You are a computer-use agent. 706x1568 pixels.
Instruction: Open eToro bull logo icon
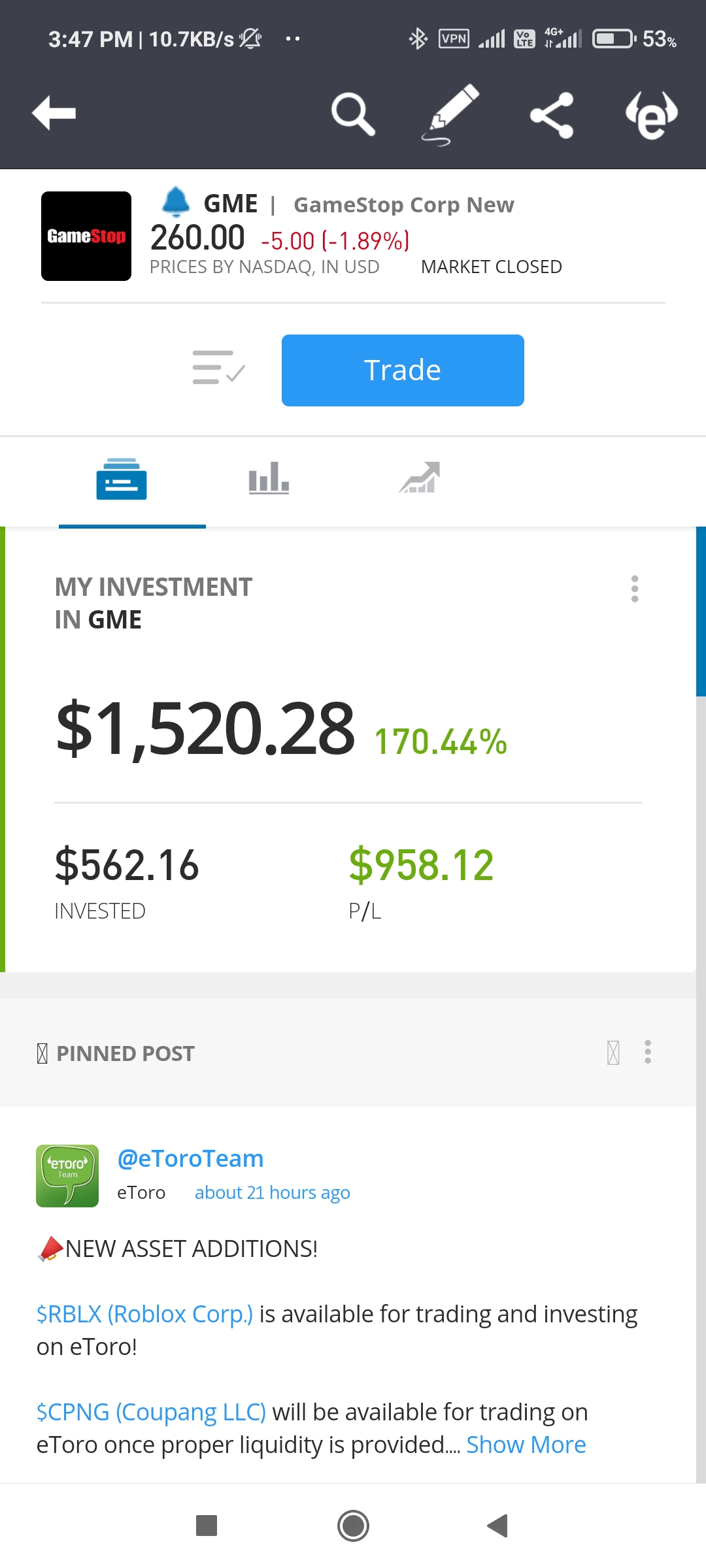(652, 115)
